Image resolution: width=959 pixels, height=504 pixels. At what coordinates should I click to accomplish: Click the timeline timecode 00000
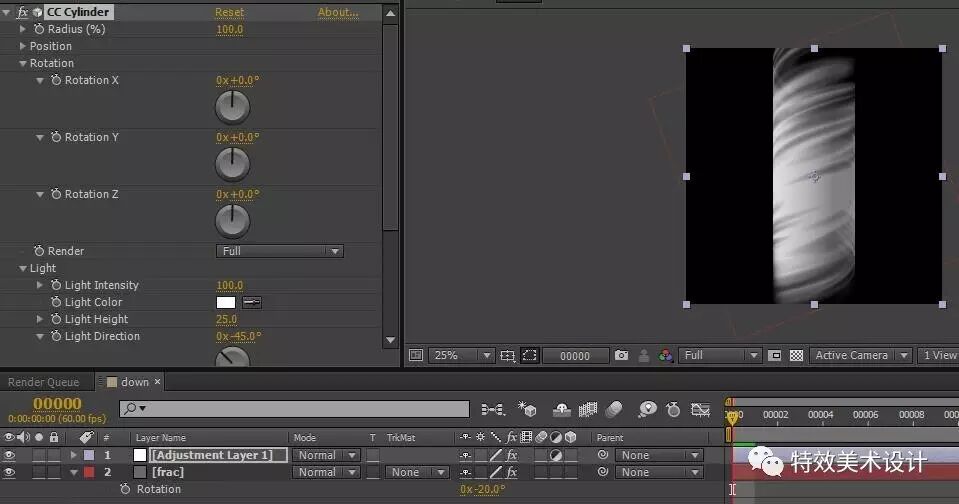tap(57, 404)
